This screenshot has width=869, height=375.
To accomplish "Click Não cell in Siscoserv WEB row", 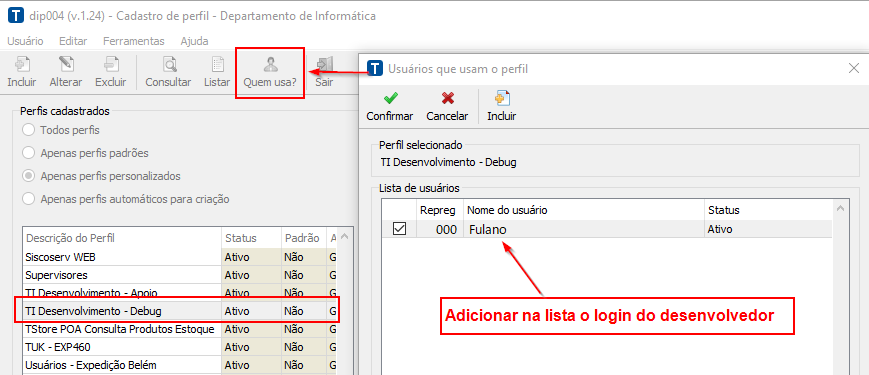I will point(304,258).
